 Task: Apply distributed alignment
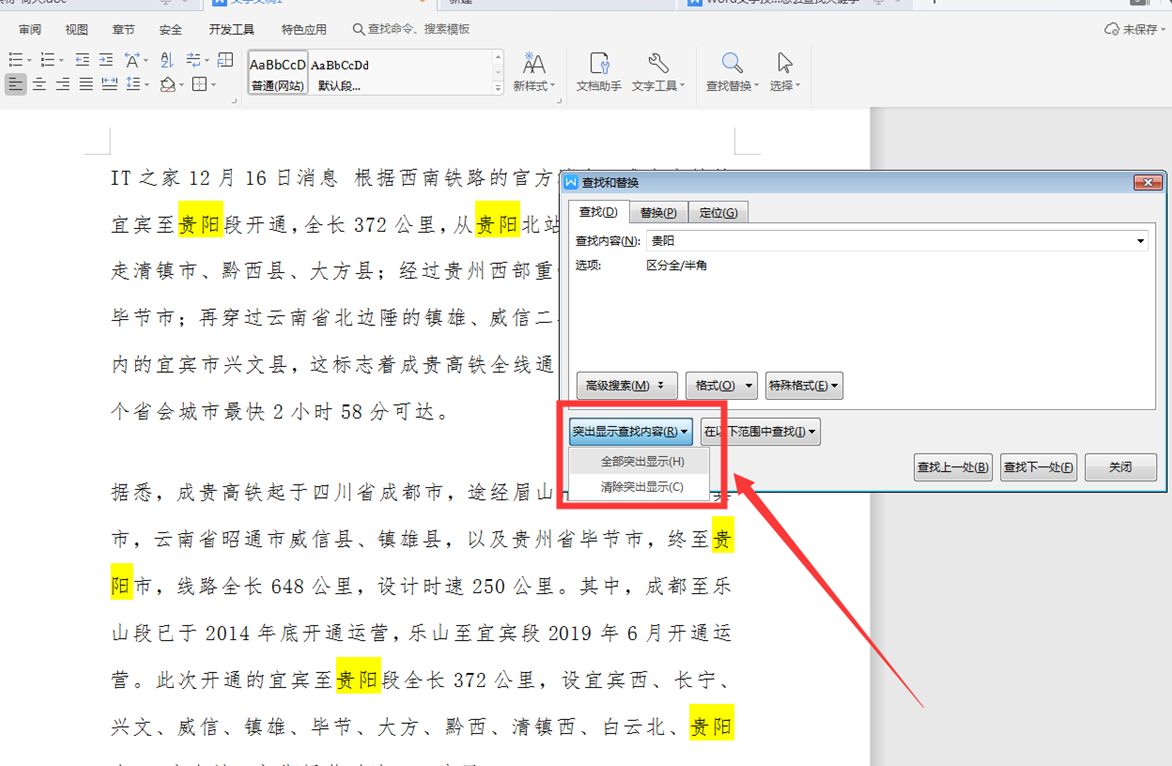coord(110,84)
